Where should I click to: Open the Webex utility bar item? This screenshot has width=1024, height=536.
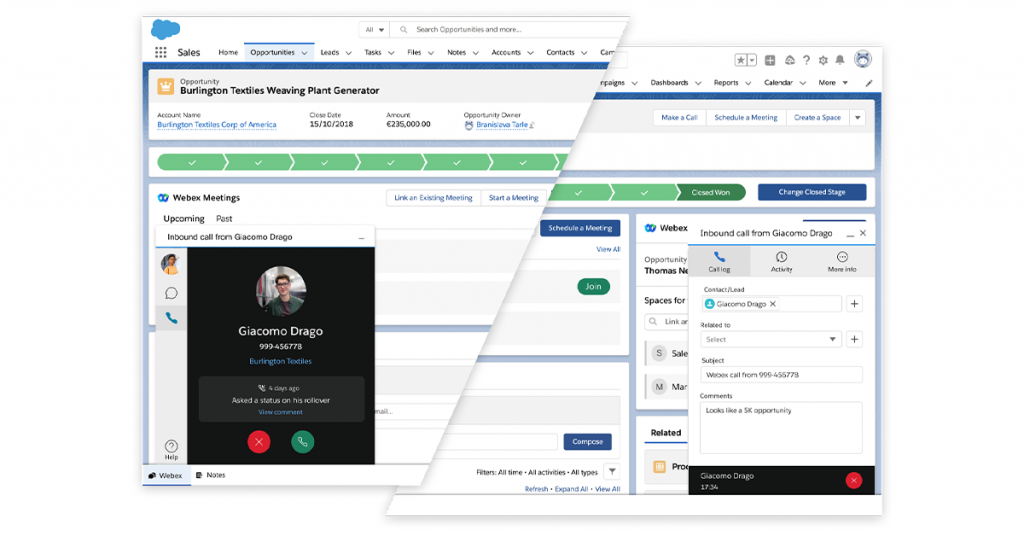click(166, 475)
